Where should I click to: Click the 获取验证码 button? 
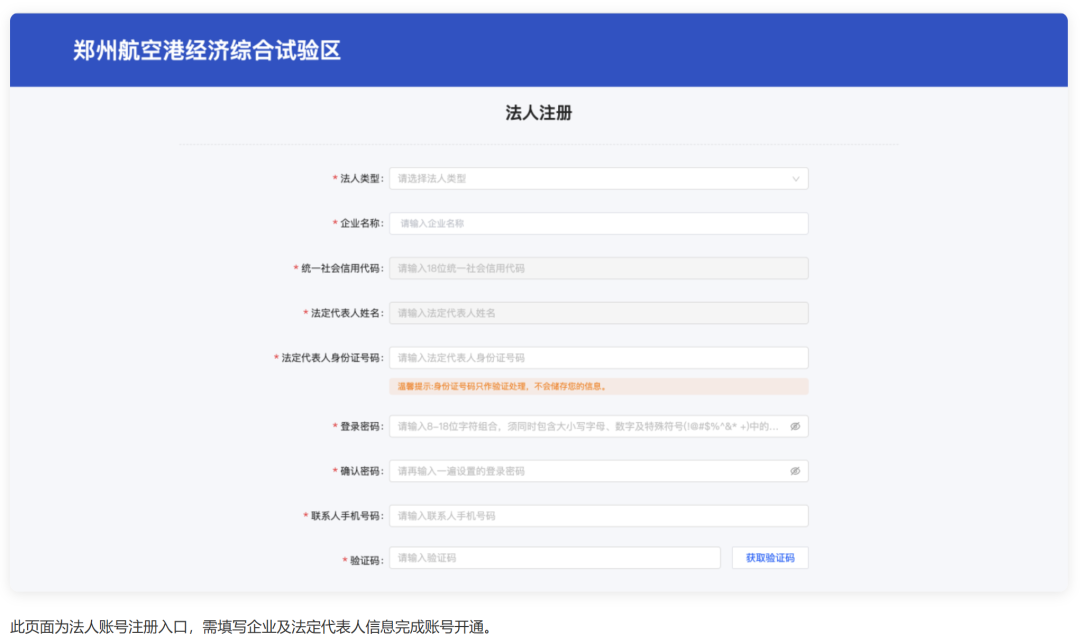point(770,558)
